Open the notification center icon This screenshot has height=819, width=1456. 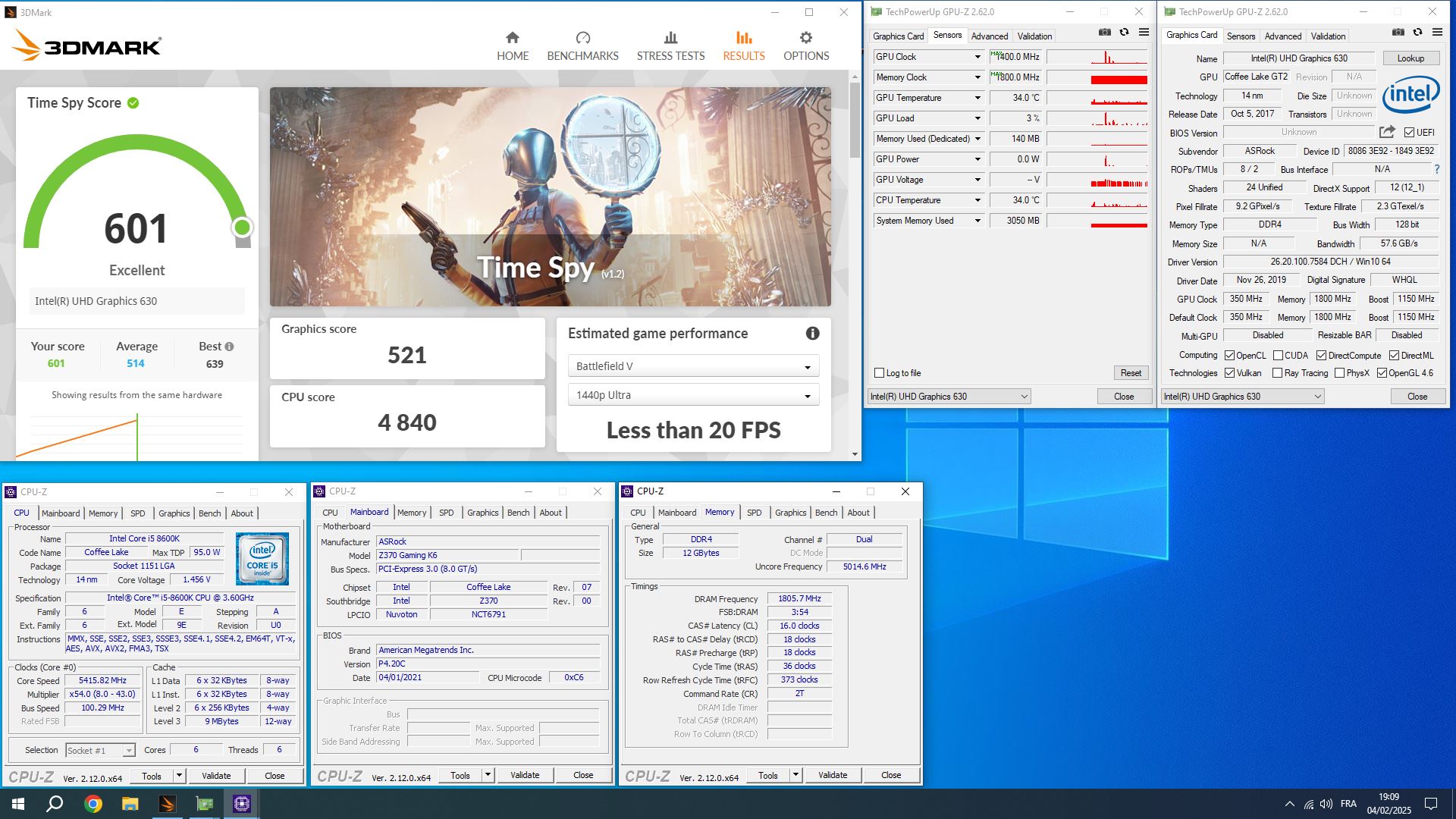click(1431, 804)
